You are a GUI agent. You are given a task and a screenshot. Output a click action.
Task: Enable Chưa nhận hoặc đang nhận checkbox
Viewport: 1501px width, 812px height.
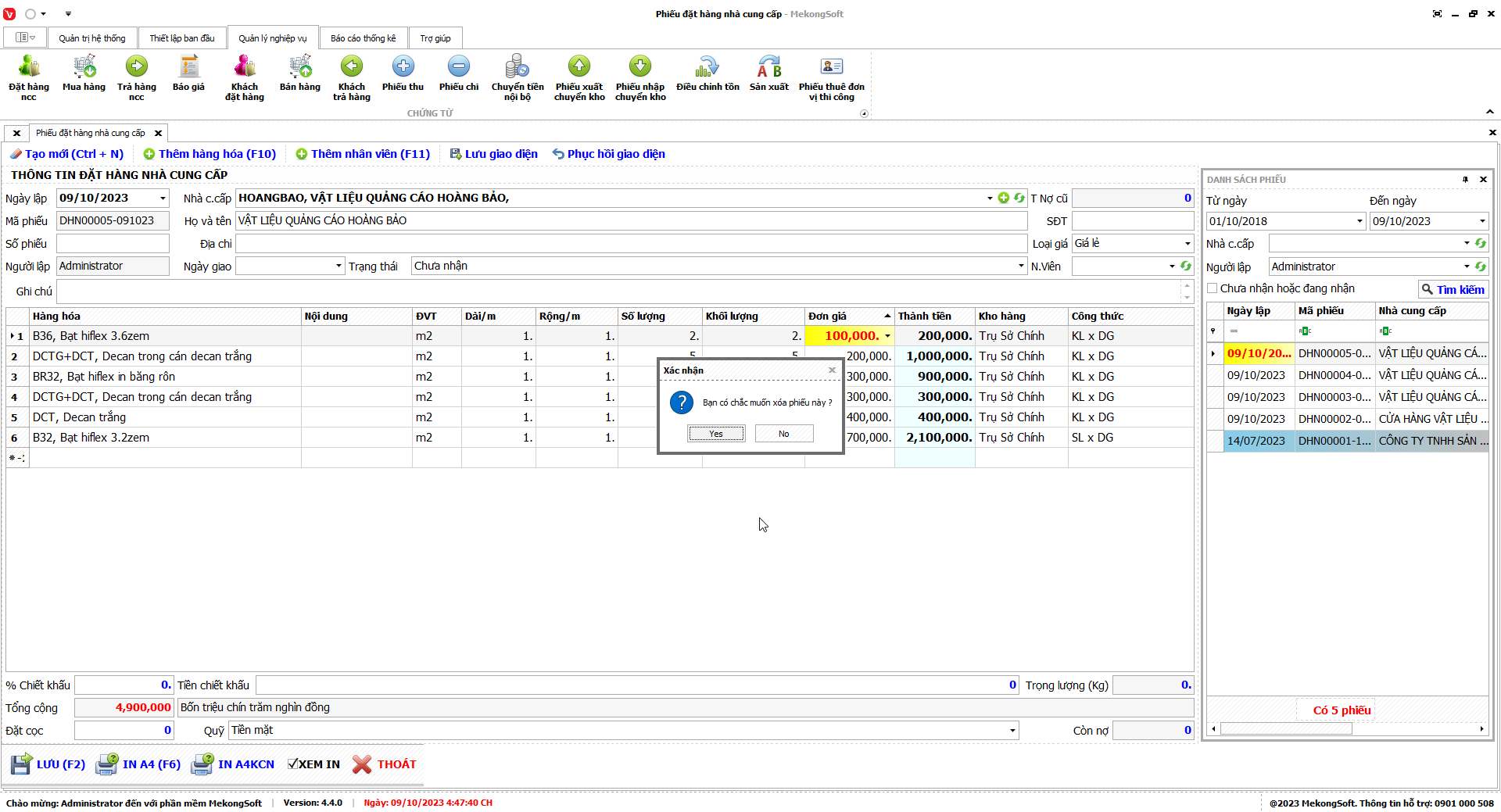1213,288
